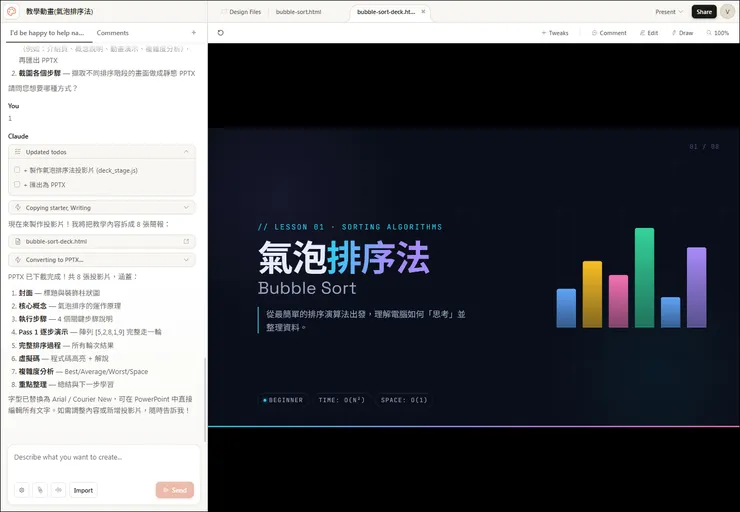This screenshot has width=740, height=512.
Task: Click the Bubble Sort subtitle text
Action: (307, 288)
